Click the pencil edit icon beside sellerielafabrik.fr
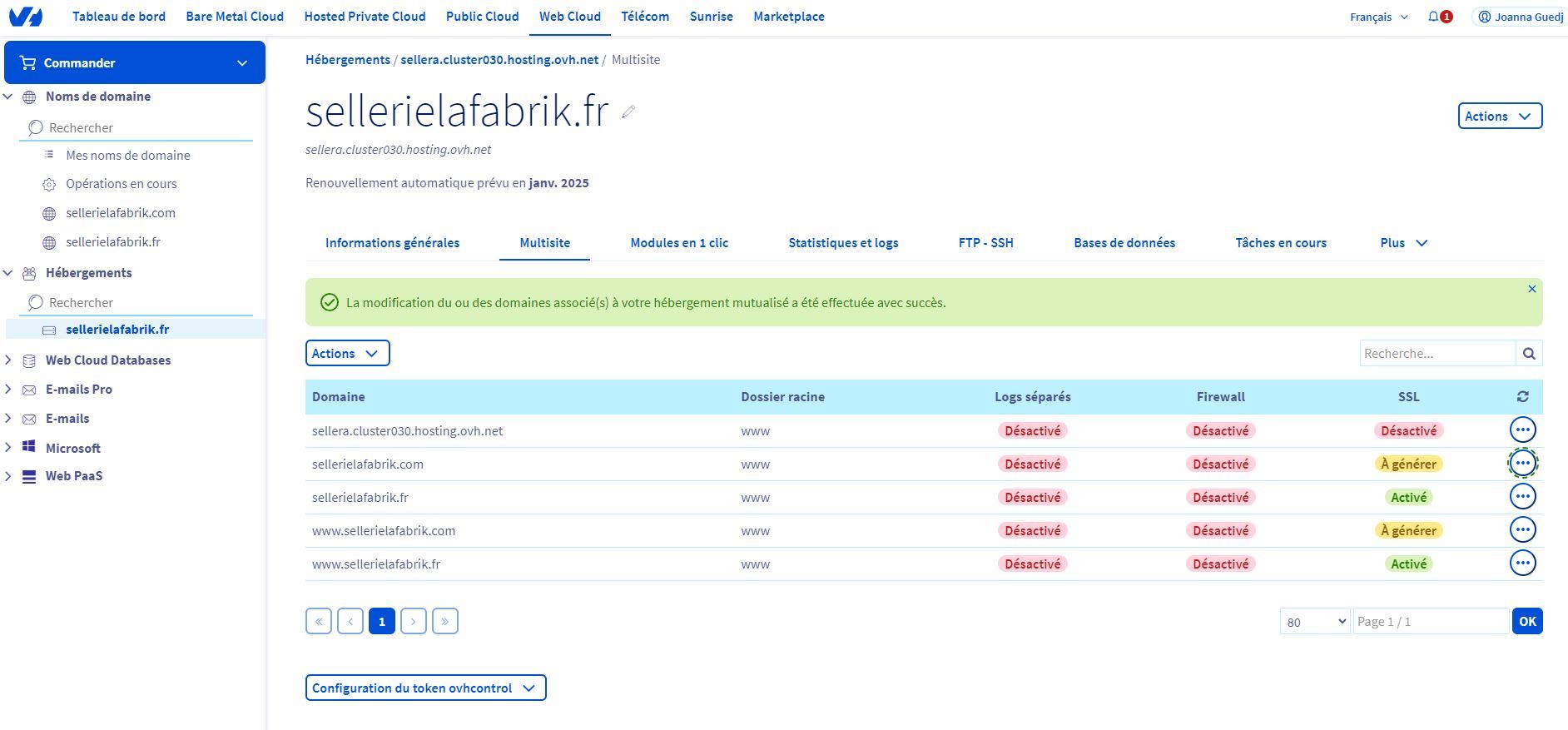Image resolution: width=1568 pixels, height=730 pixels. pyautogui.click(x=628, y=112)
